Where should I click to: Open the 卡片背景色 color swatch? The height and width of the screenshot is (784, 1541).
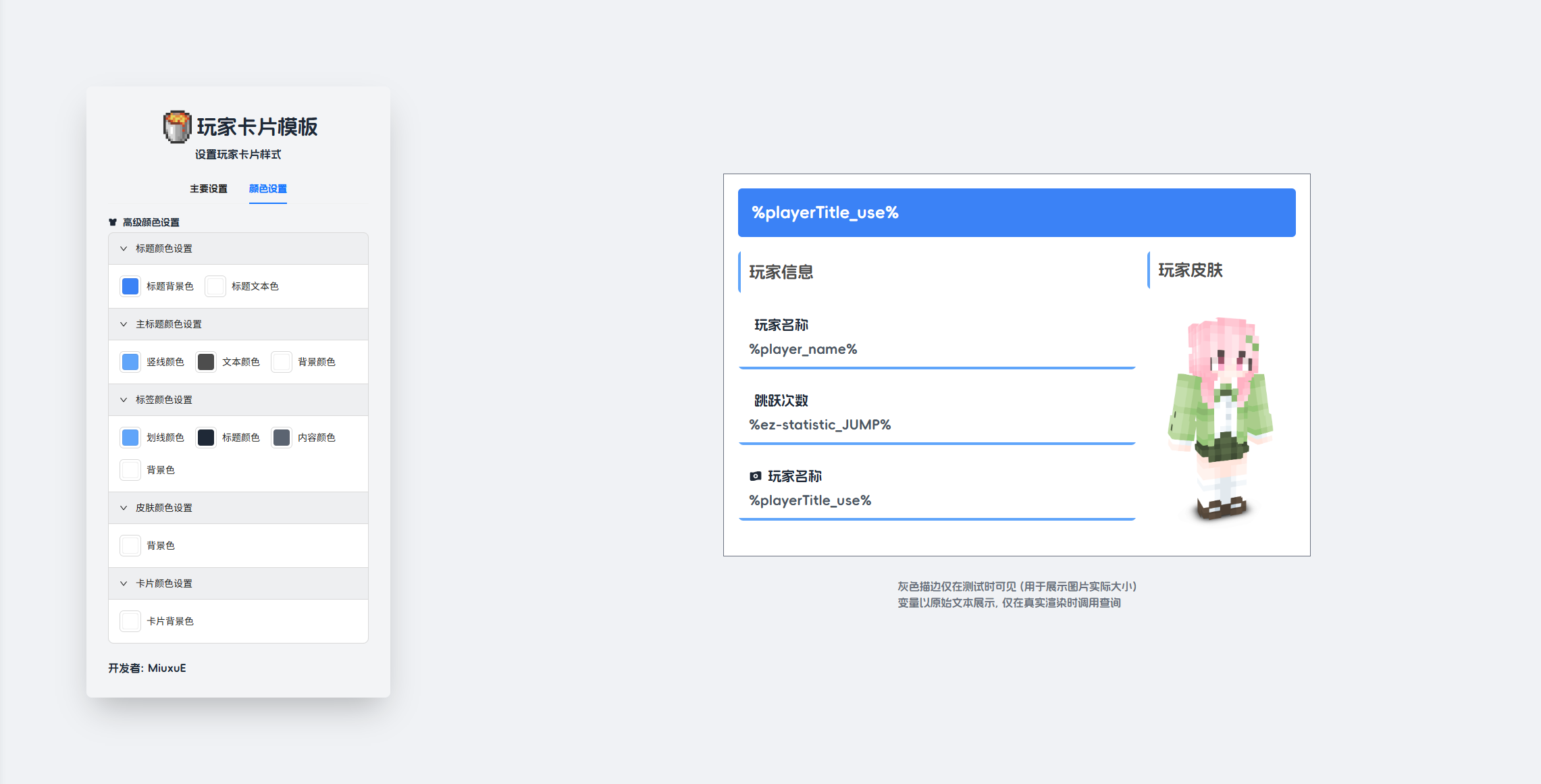coord(130,621)
